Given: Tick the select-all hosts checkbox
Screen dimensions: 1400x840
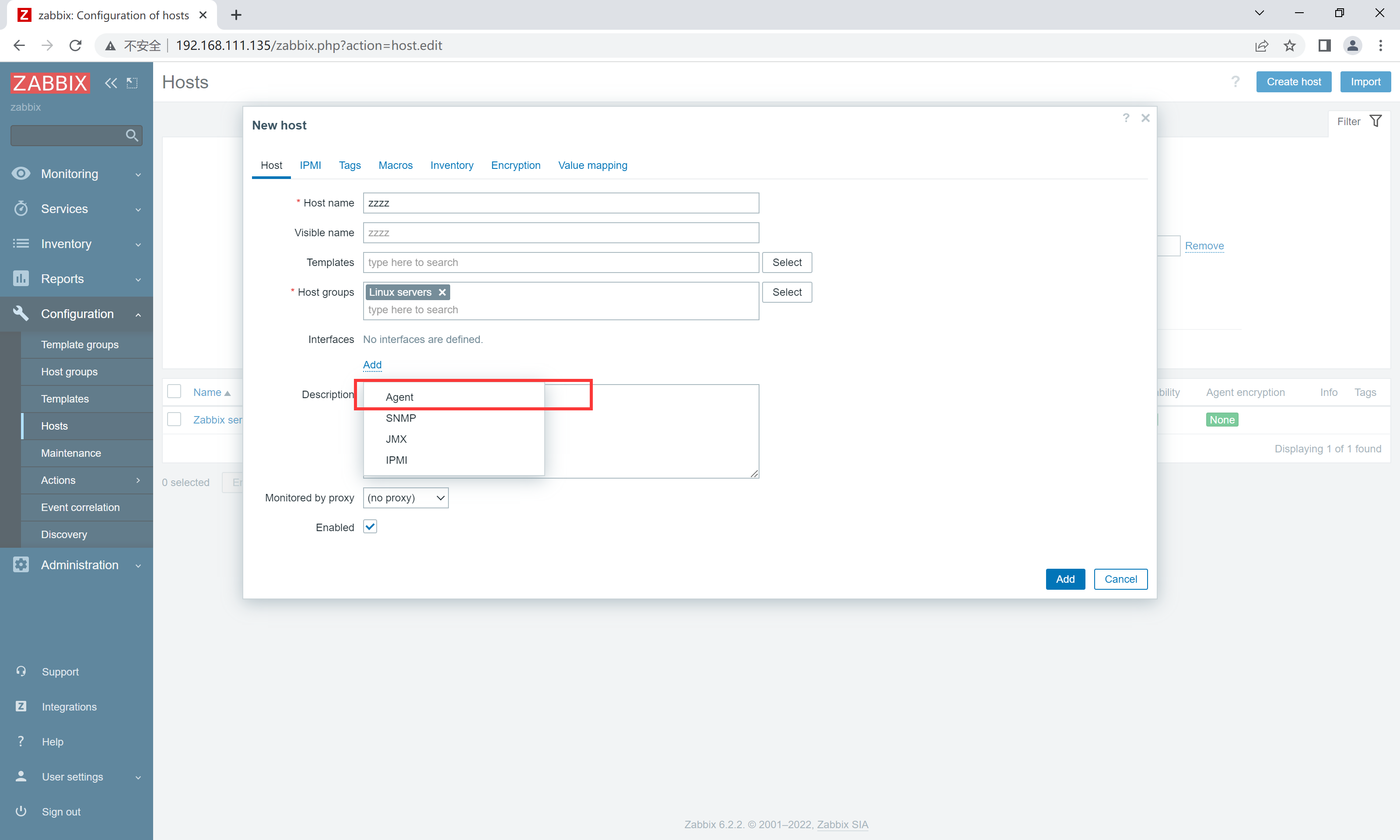Looking at the screenshot, I should pos(174,392).
